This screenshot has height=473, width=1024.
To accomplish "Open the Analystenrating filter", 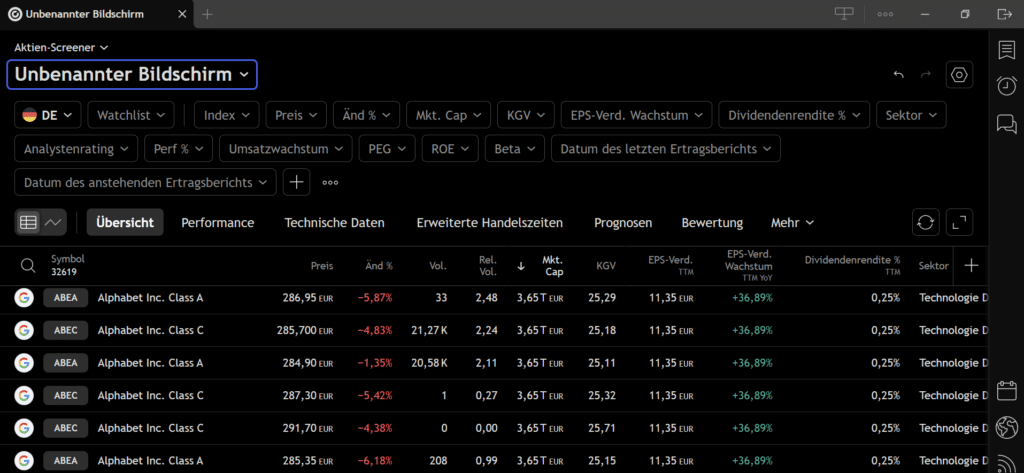I will [x=76, y=148].
